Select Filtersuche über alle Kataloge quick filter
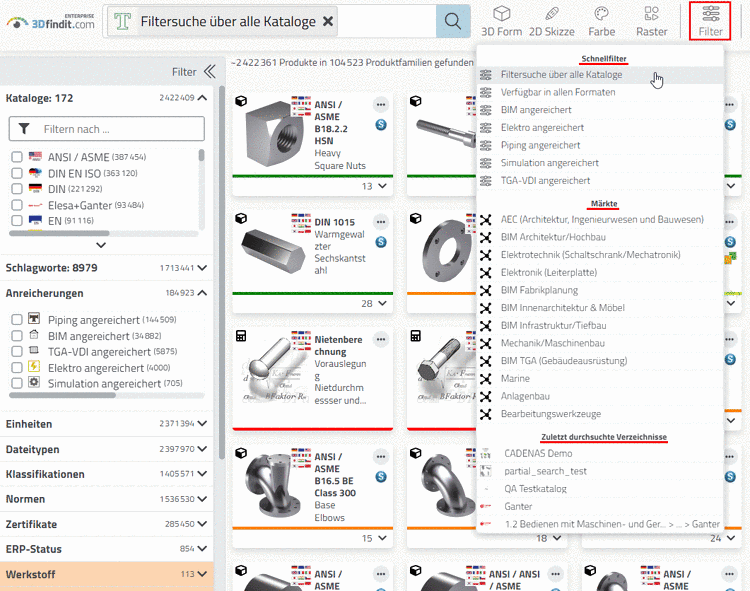 pos(600,75)
